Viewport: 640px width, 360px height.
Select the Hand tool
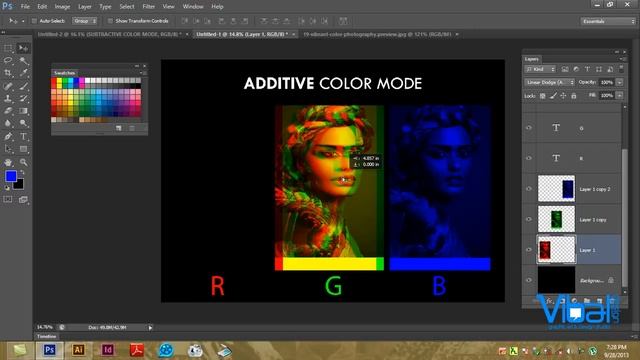8,162
